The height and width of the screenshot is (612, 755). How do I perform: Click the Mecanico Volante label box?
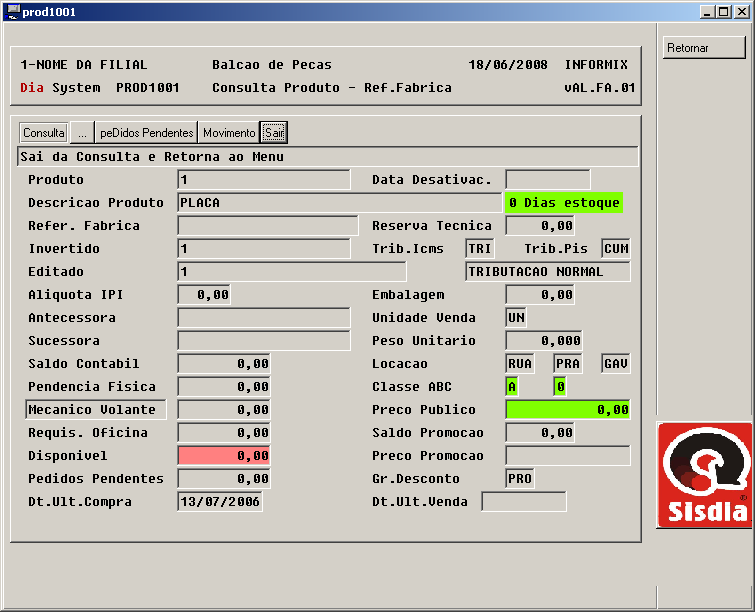coord(95,410)
